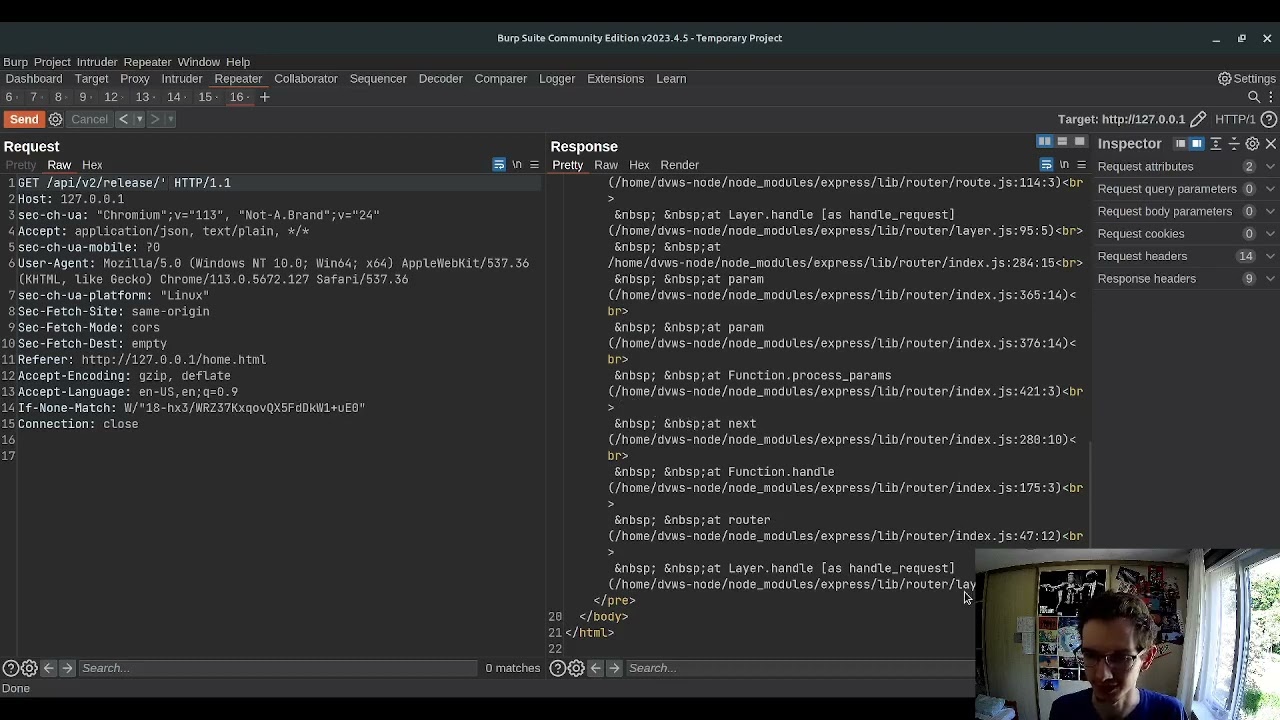1280x720 pixels.
Task: Click the magnifier search icon in tab bar
Action: [x=1254, y=97]
